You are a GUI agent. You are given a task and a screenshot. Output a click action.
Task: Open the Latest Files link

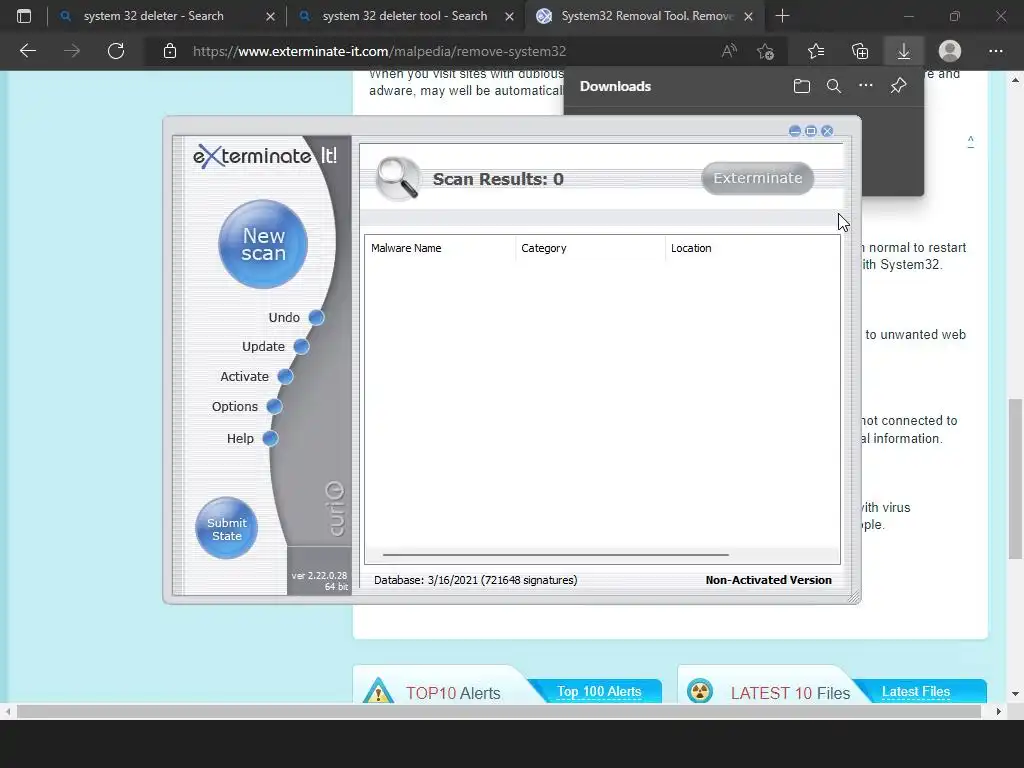916,692
